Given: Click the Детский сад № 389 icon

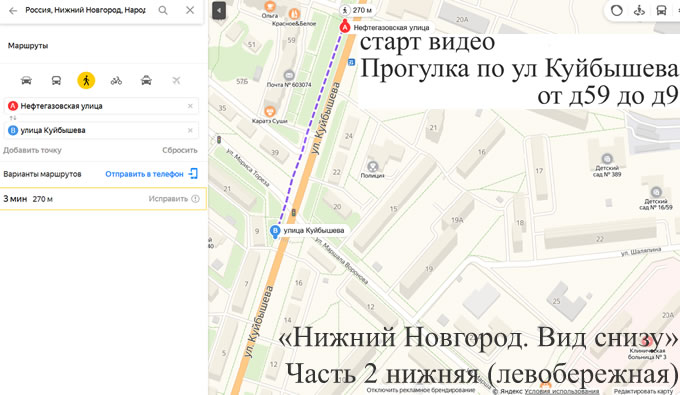Looking at the screenshot, I should (x=607, y=159).
